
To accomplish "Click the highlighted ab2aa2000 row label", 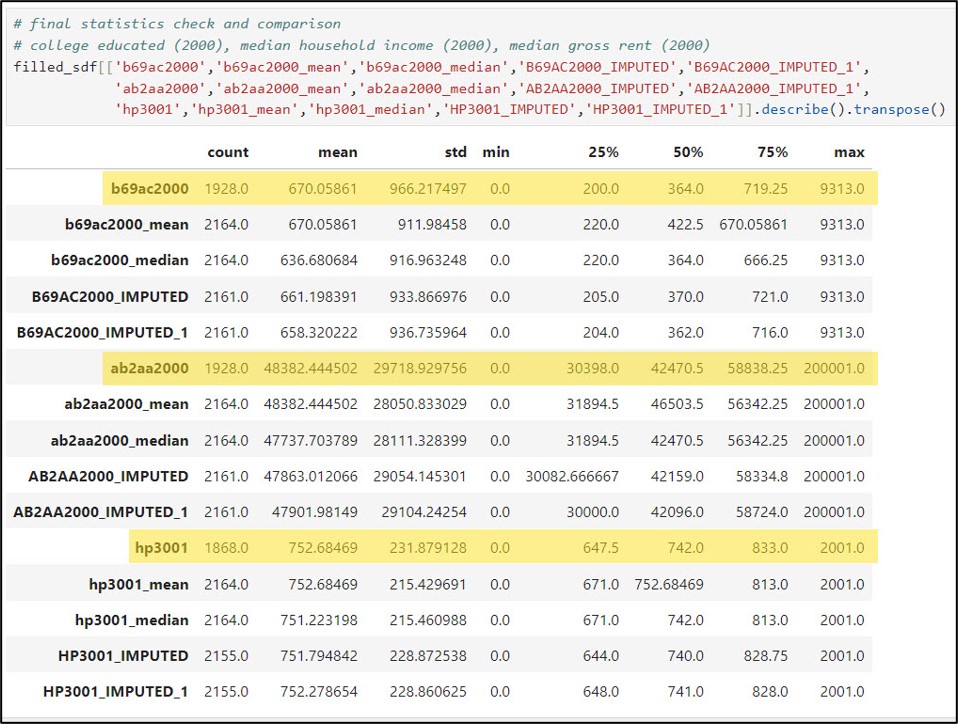I will pyautogui.click(x=149, y=368).
